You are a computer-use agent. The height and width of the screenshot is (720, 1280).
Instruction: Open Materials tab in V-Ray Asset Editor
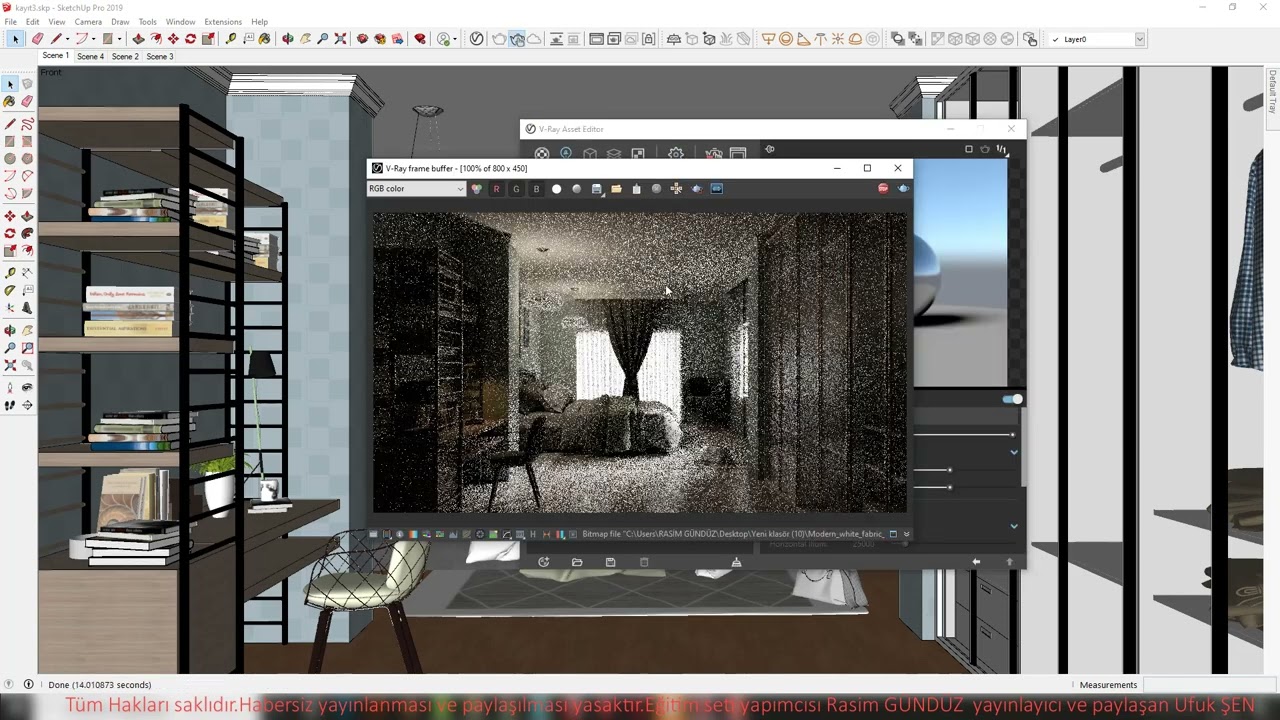click(x=542, y=153)
